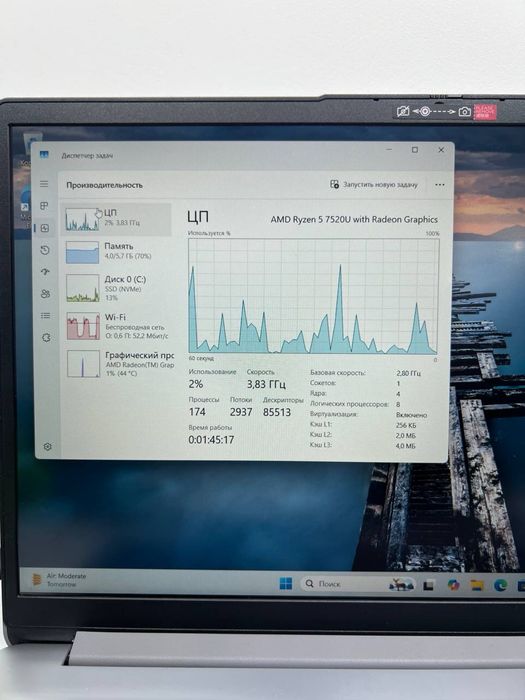Click the 'Логических процессоров' label
The height and width of the screenshot is (700, 525).
pos(349,404)
